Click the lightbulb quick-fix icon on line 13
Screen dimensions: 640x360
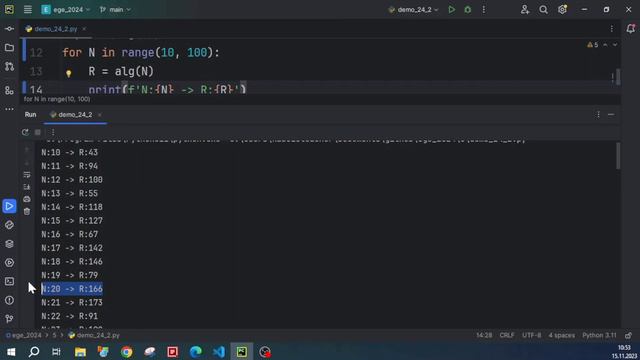tap(69, 73)
